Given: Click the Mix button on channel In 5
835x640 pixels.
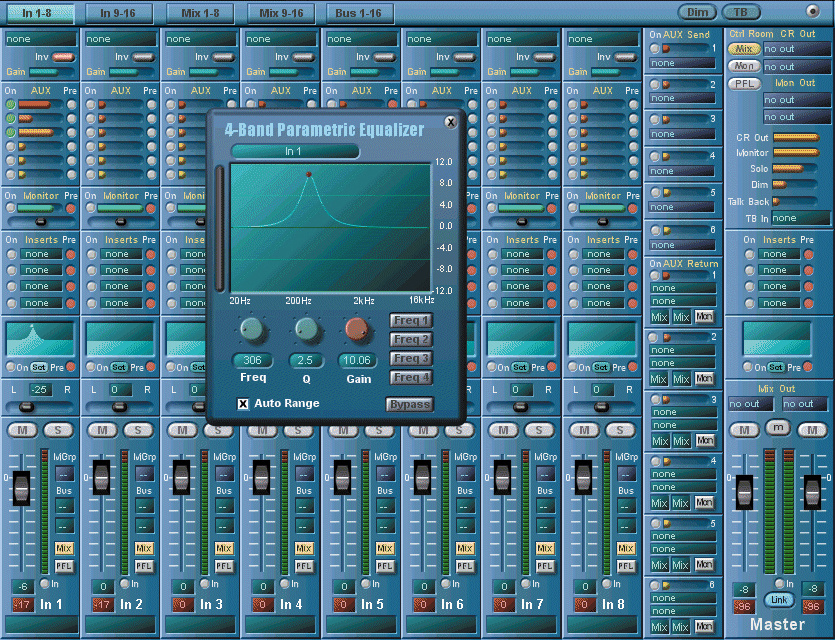Looking at the screenshot, I should (384, 548).
